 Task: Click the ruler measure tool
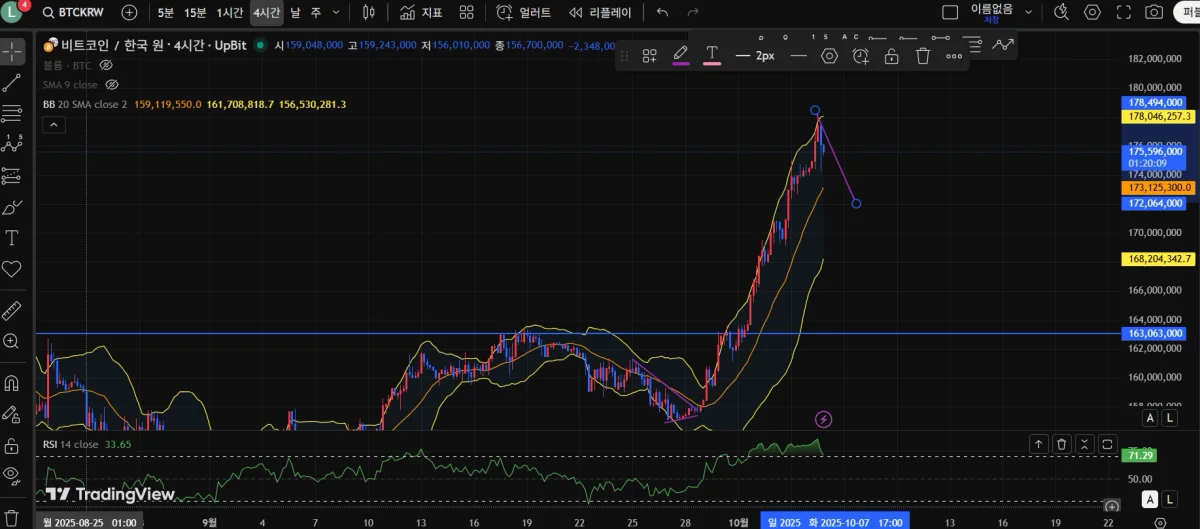coord(12,310)
